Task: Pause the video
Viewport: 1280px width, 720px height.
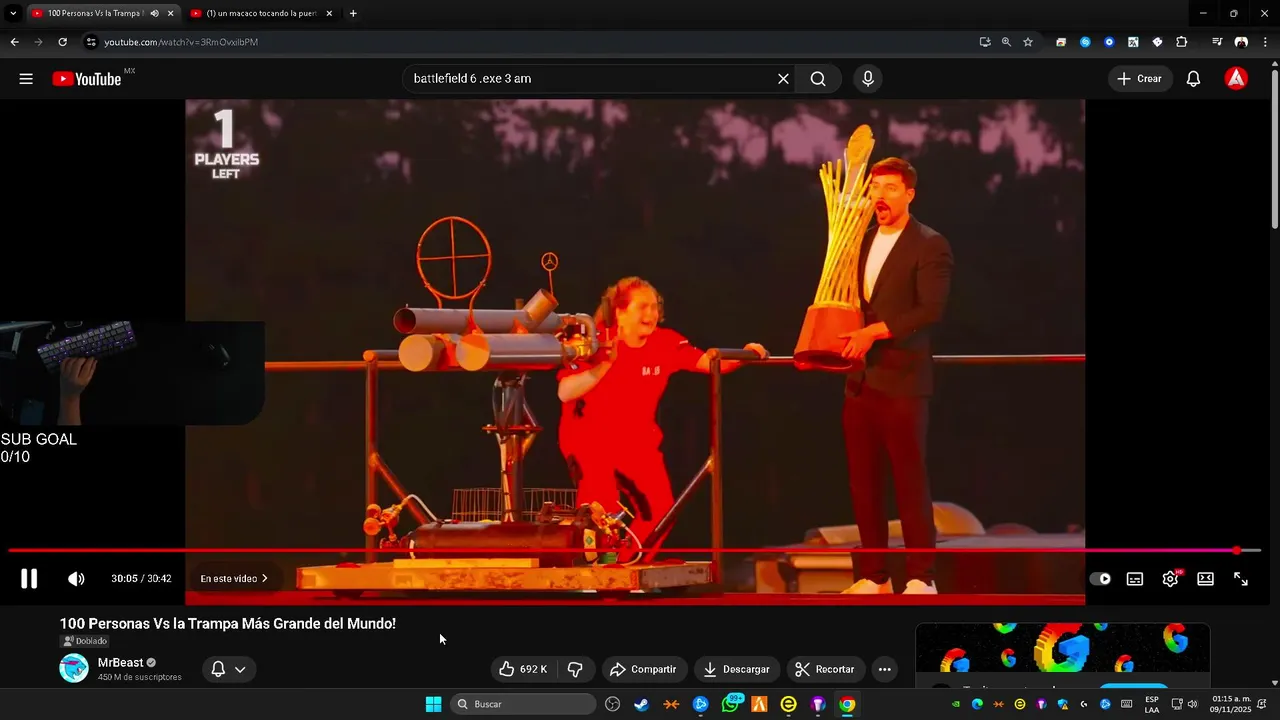Action: click(29, 578)
